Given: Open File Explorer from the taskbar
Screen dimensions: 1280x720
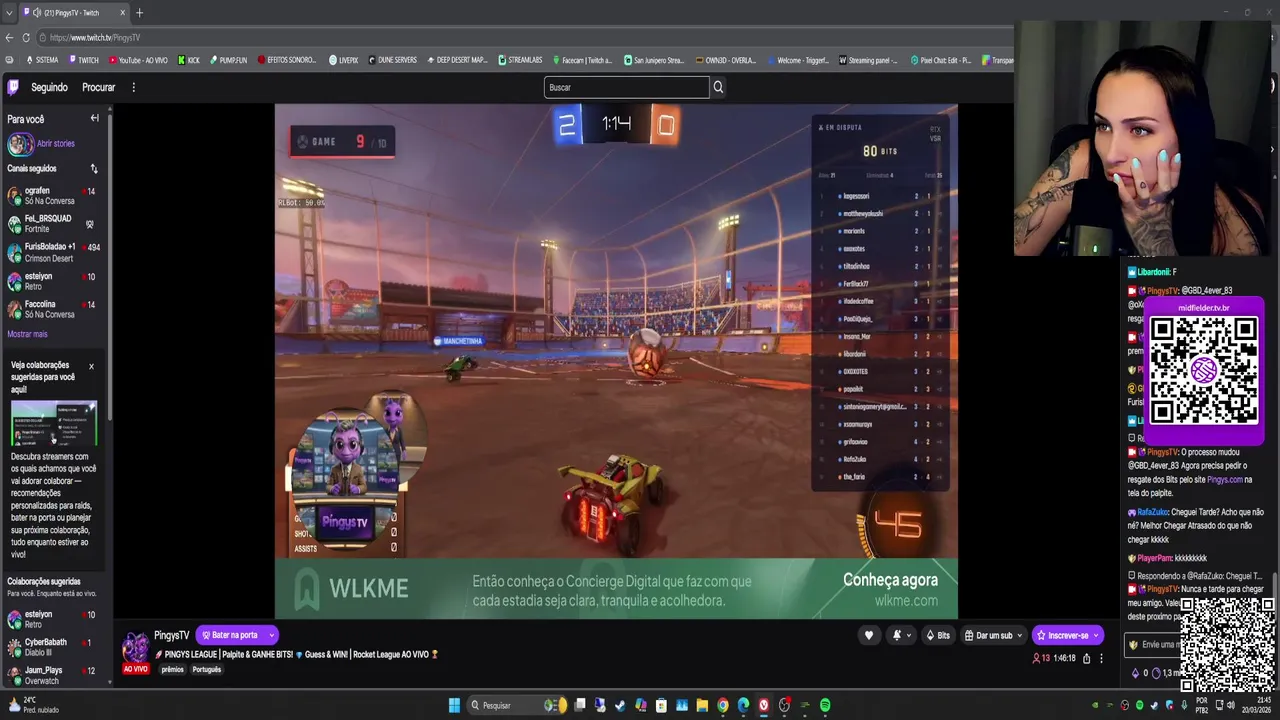Looking at the screenshot, I should 702,705.
